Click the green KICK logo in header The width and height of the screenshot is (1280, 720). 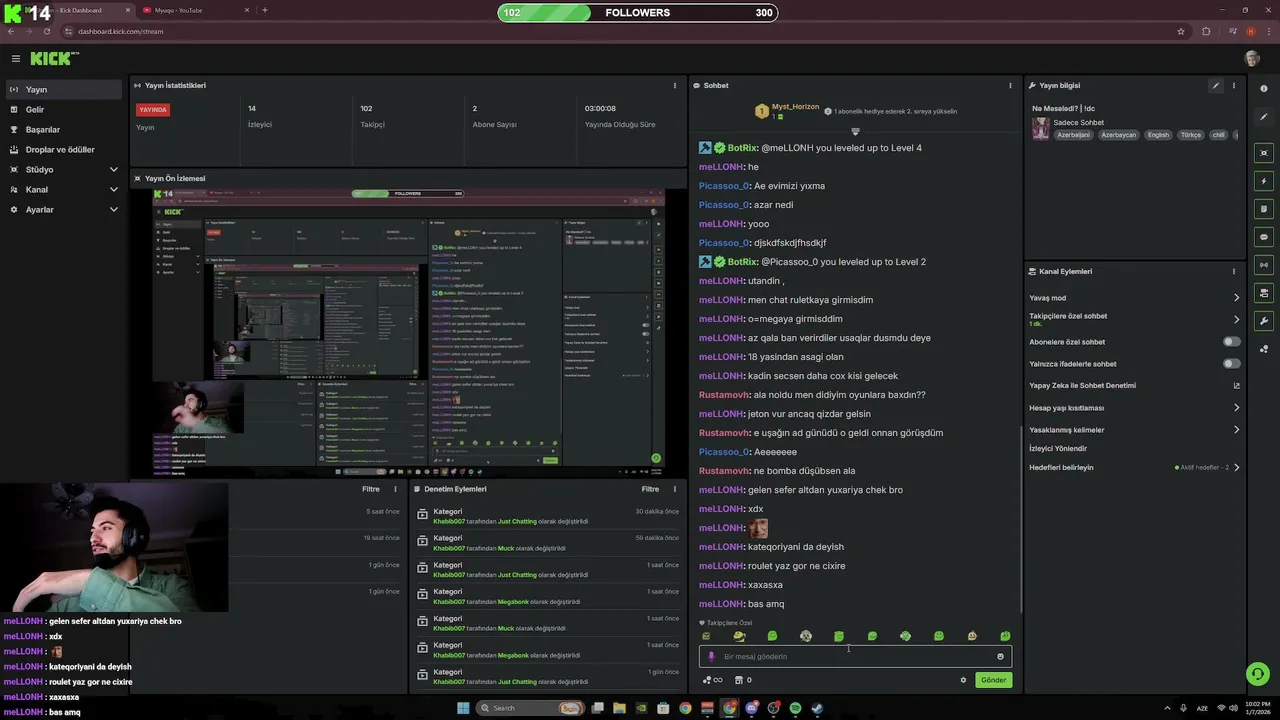54,59
